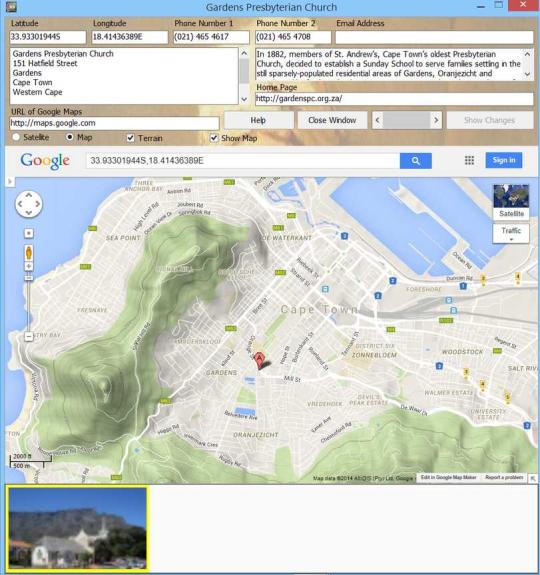Click the Google logo
This screenshot has width=540, height=575.
[x=45, y=161]
